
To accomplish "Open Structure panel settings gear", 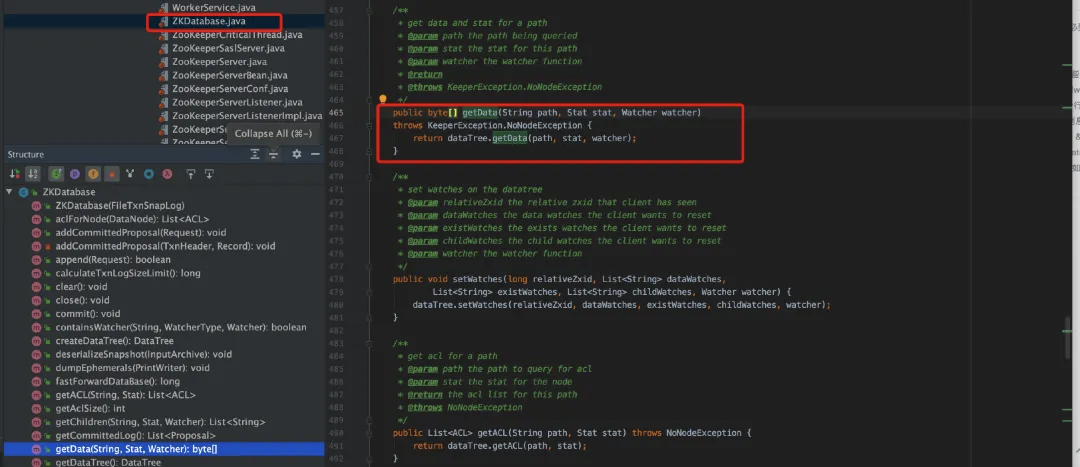I will pos(297,154).
